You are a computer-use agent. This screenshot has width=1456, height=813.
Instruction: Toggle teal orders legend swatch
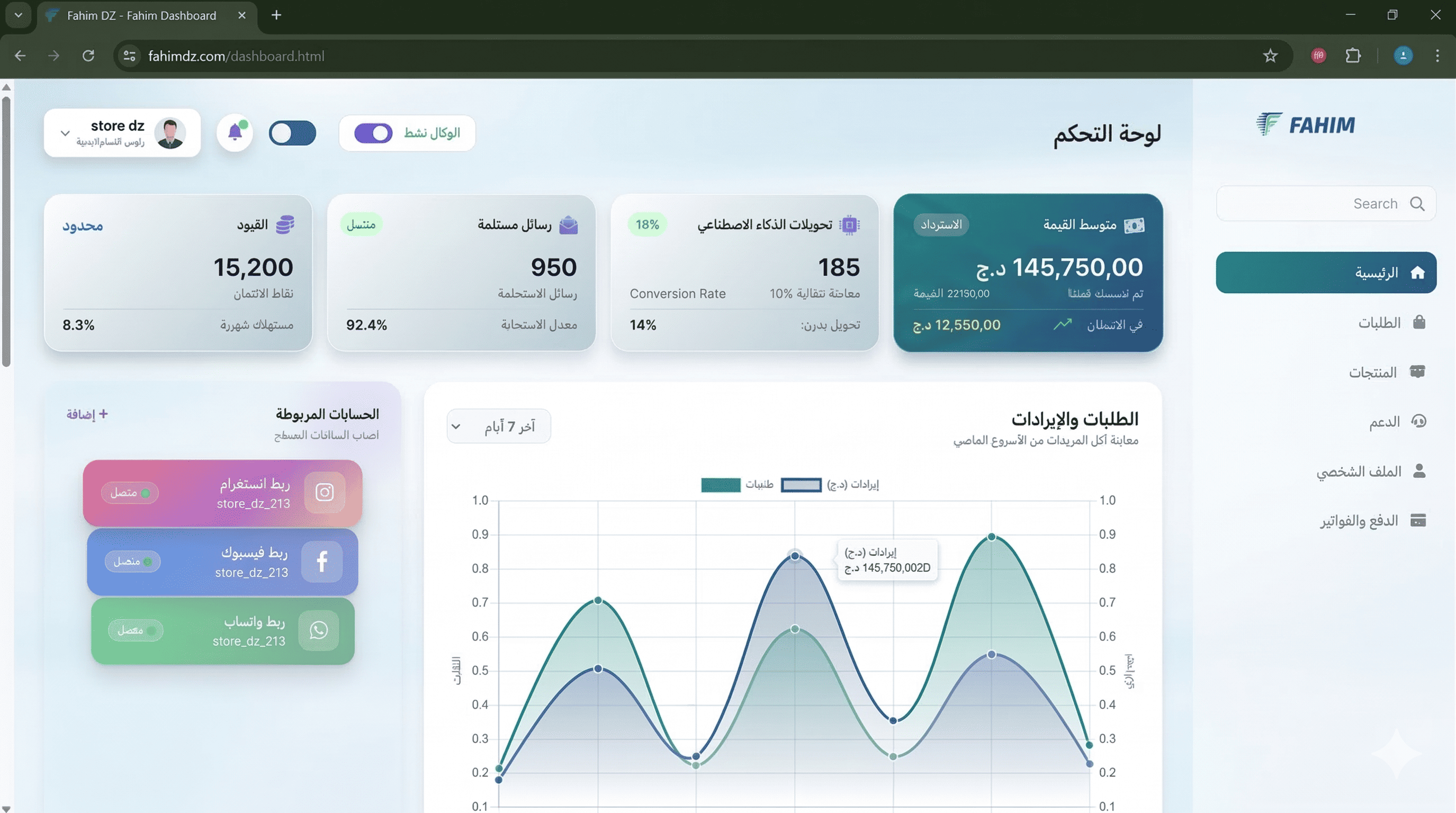tap(721, 485)
